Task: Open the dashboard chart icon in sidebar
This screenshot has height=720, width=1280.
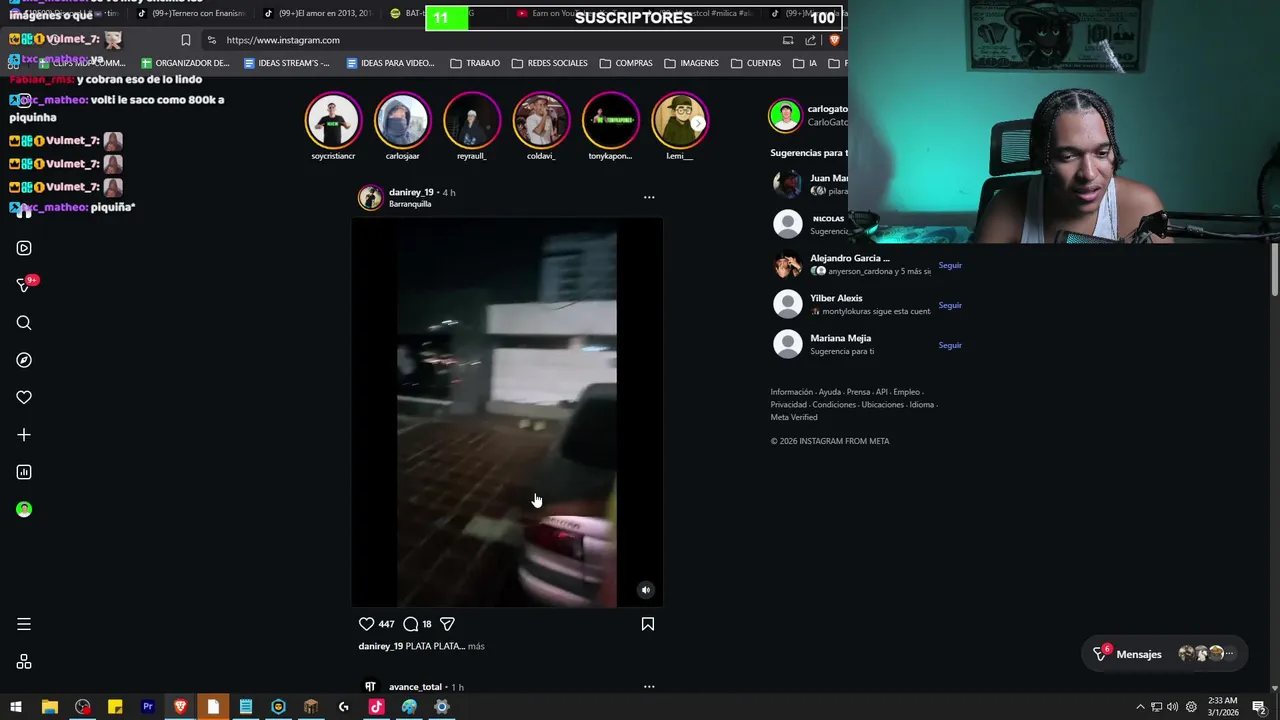Action: pos(24,472)
